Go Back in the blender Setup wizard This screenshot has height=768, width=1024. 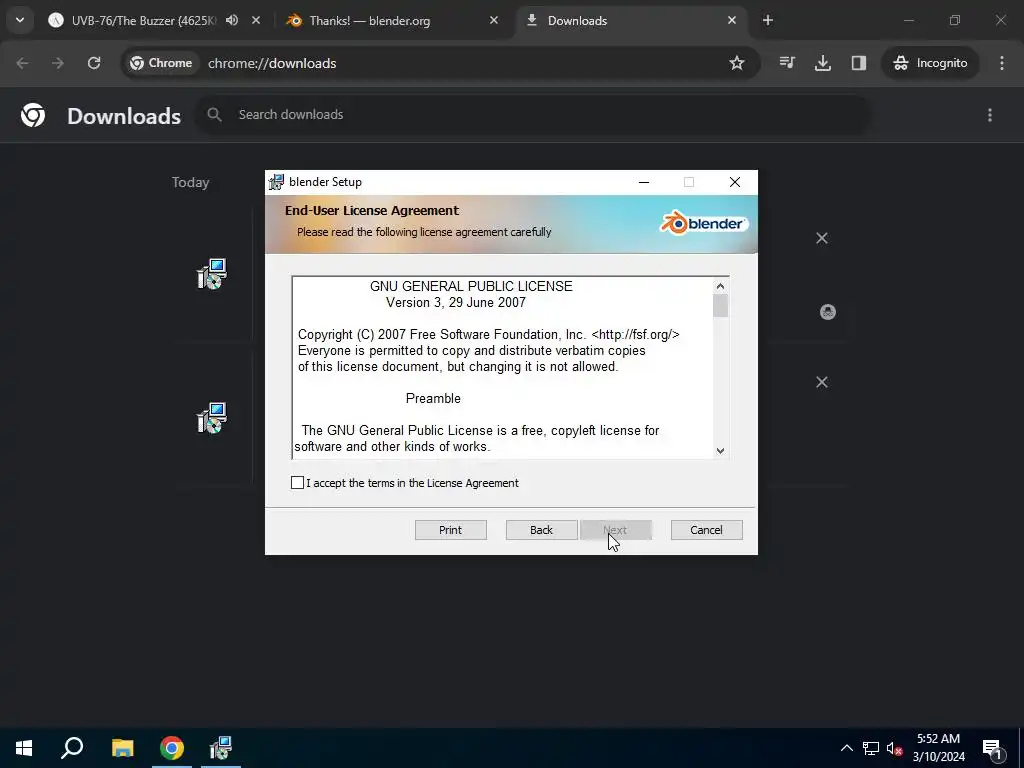click(541, 530)
